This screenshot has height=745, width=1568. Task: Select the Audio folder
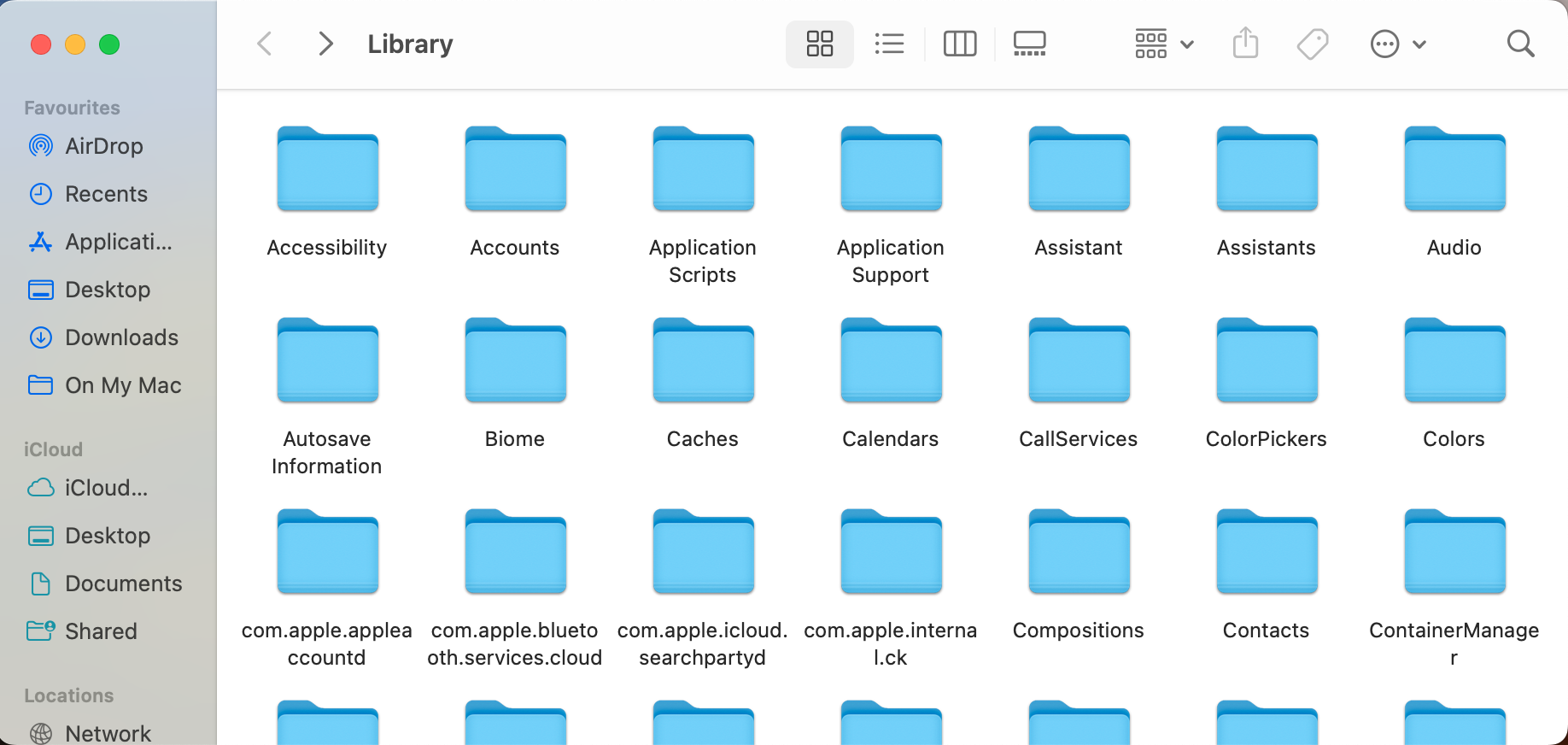[x=1454, y=169]
